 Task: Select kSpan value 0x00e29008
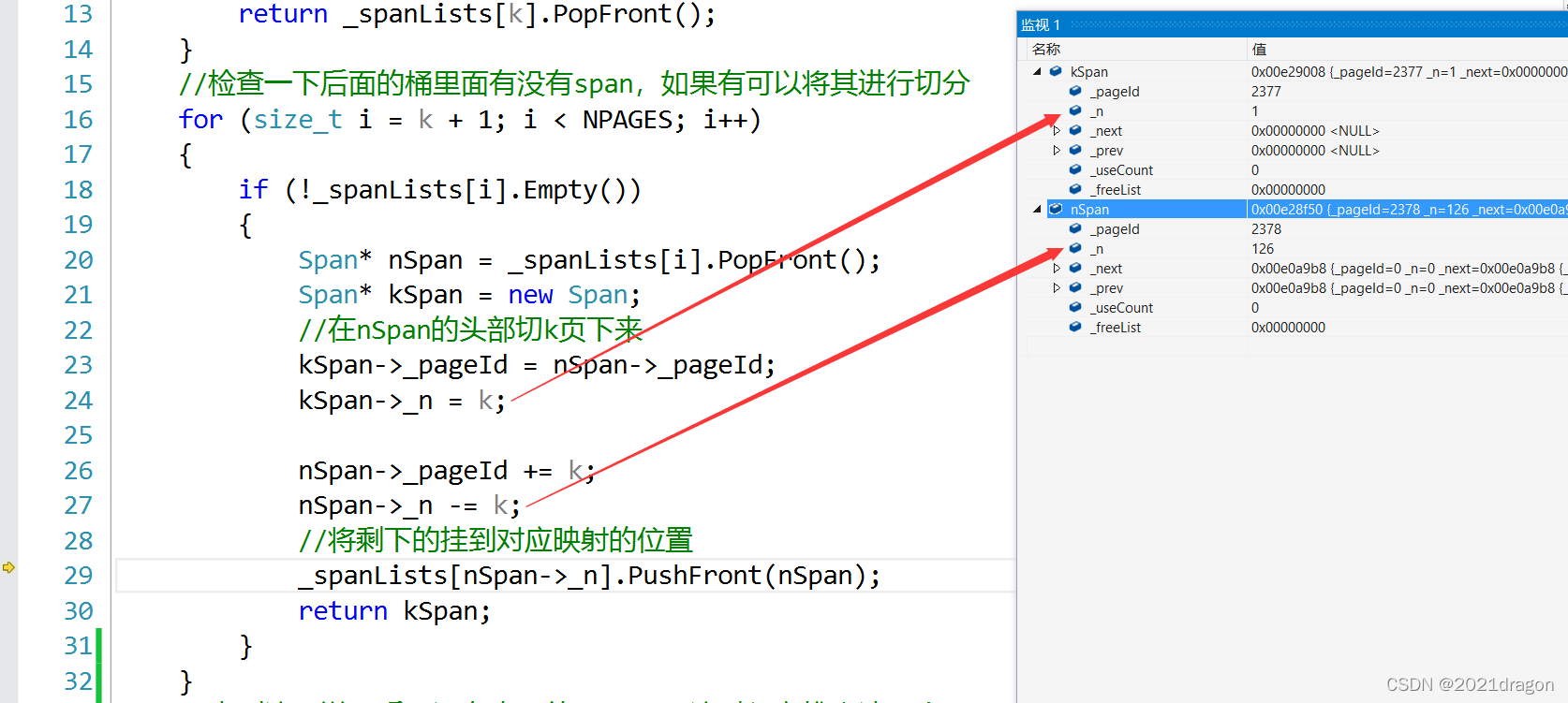pos(1289,71)
